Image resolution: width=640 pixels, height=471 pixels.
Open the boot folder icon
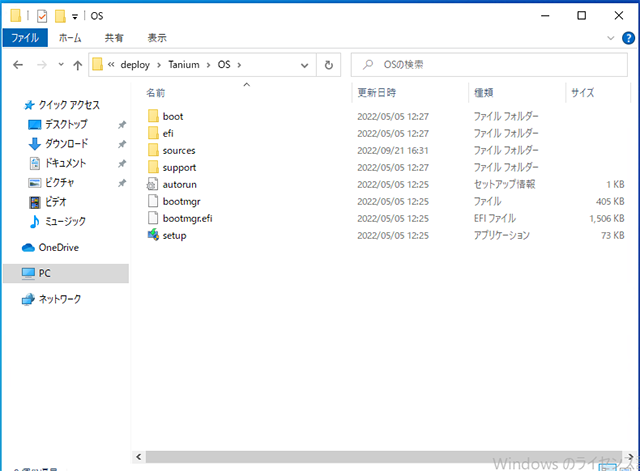(x=152, y=116)
